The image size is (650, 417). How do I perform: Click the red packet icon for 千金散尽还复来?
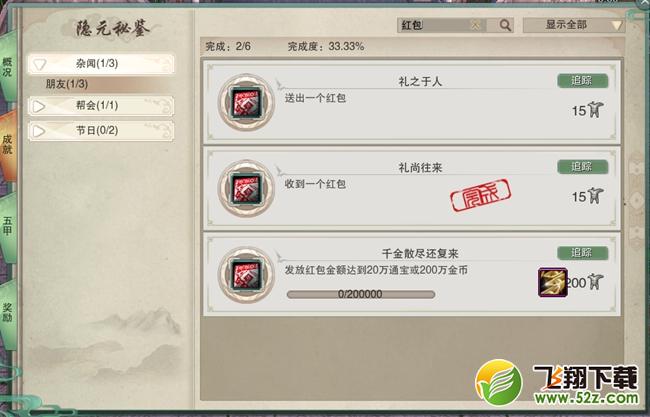(x=246, y=275)
